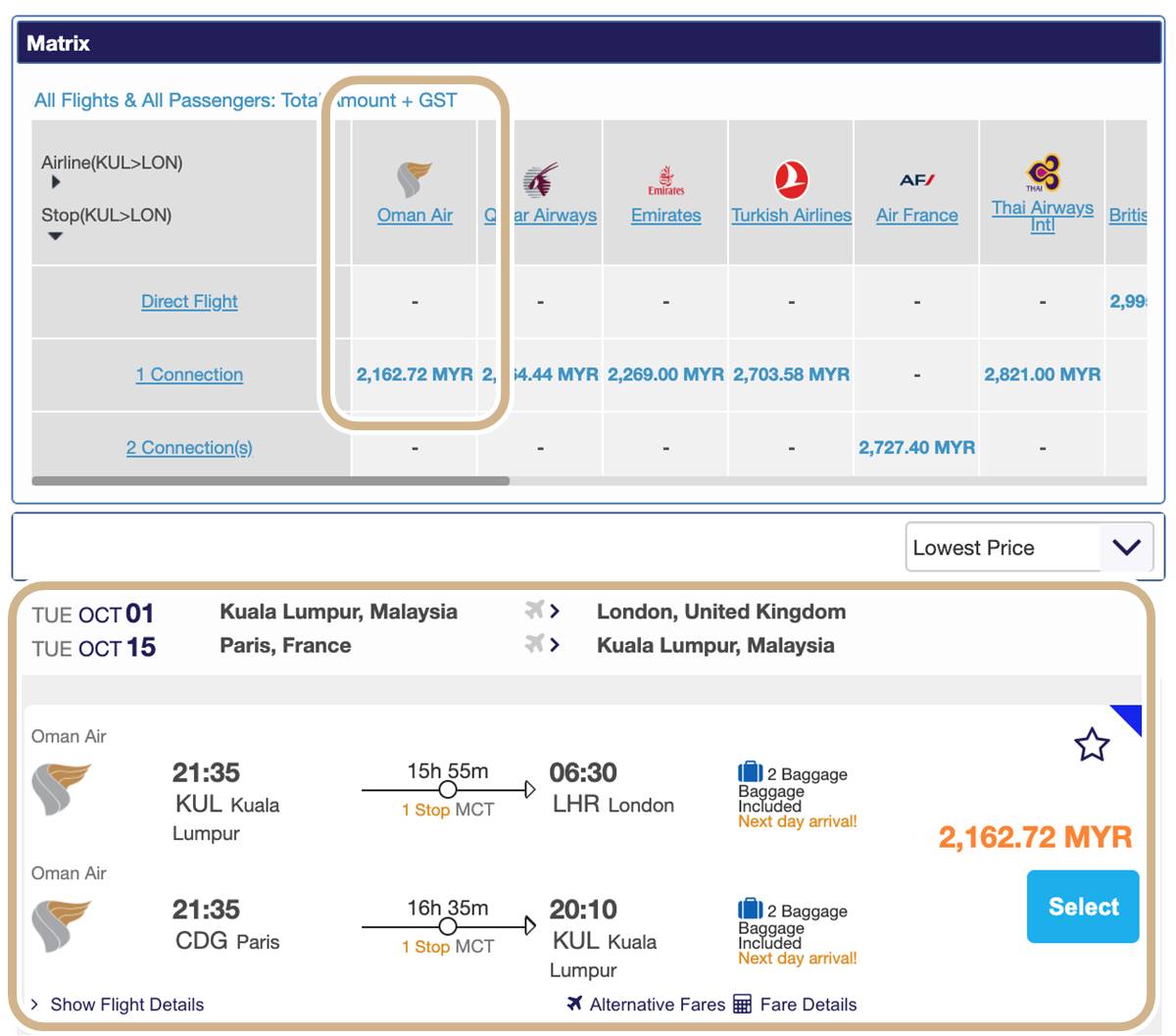Click Oman Air logo on KUL departure flight

[x=61, y=789]
